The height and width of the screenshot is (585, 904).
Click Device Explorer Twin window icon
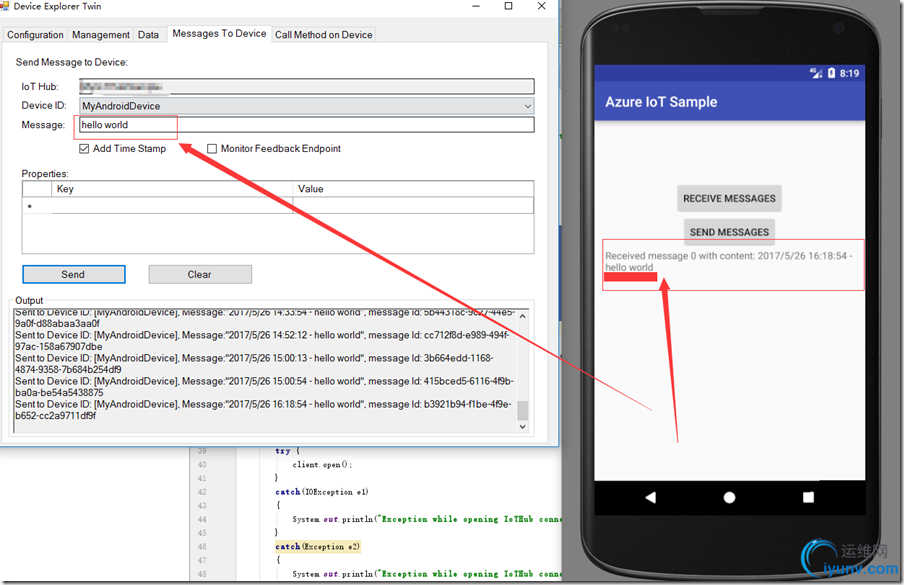coord(5,6)
